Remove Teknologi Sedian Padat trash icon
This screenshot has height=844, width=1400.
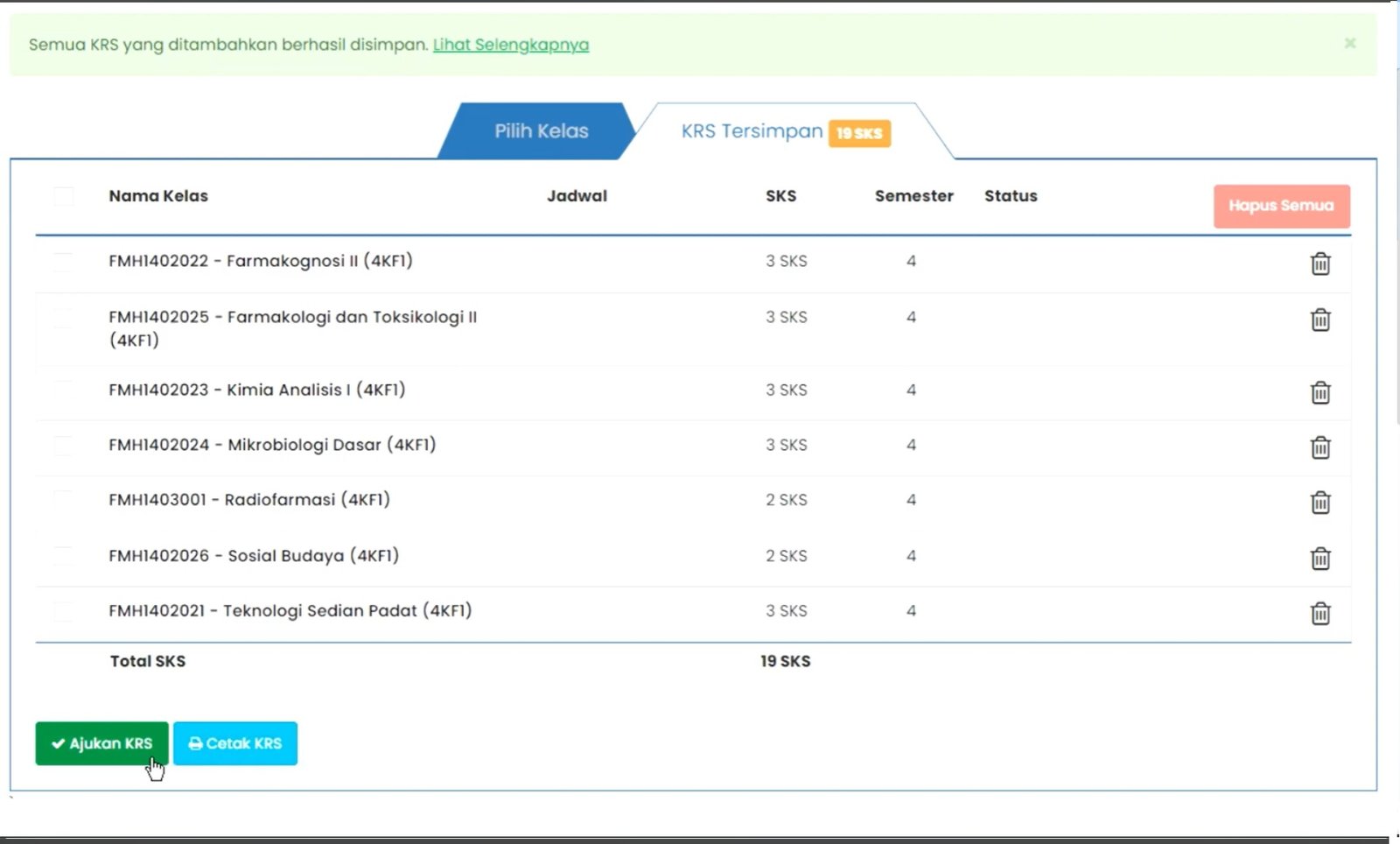click(x=1320, y=614)
